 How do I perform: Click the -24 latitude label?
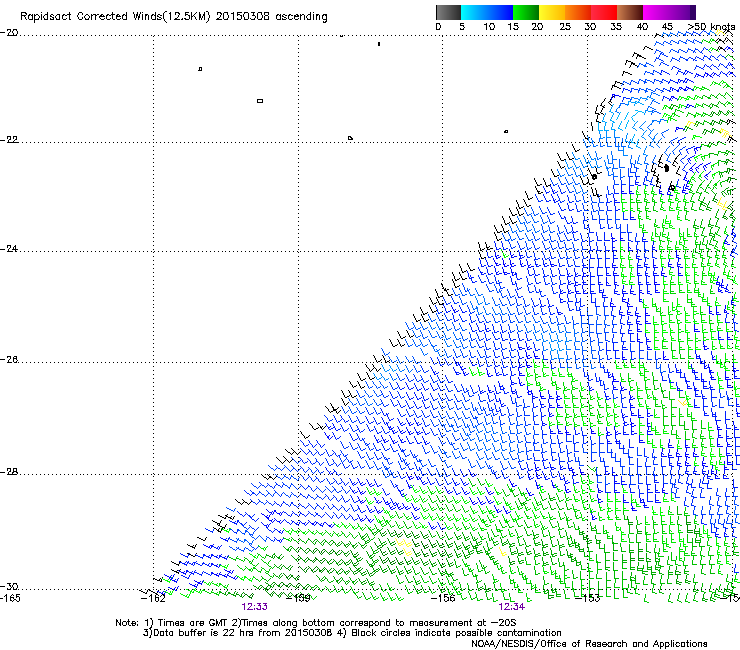pos(9,248)
